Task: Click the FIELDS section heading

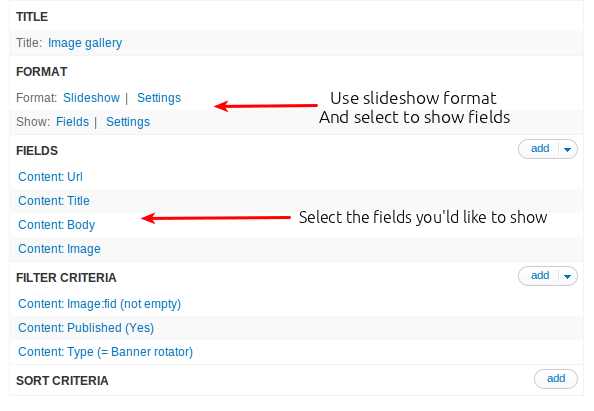Action: pyautogui.click(x=37, y=151)
